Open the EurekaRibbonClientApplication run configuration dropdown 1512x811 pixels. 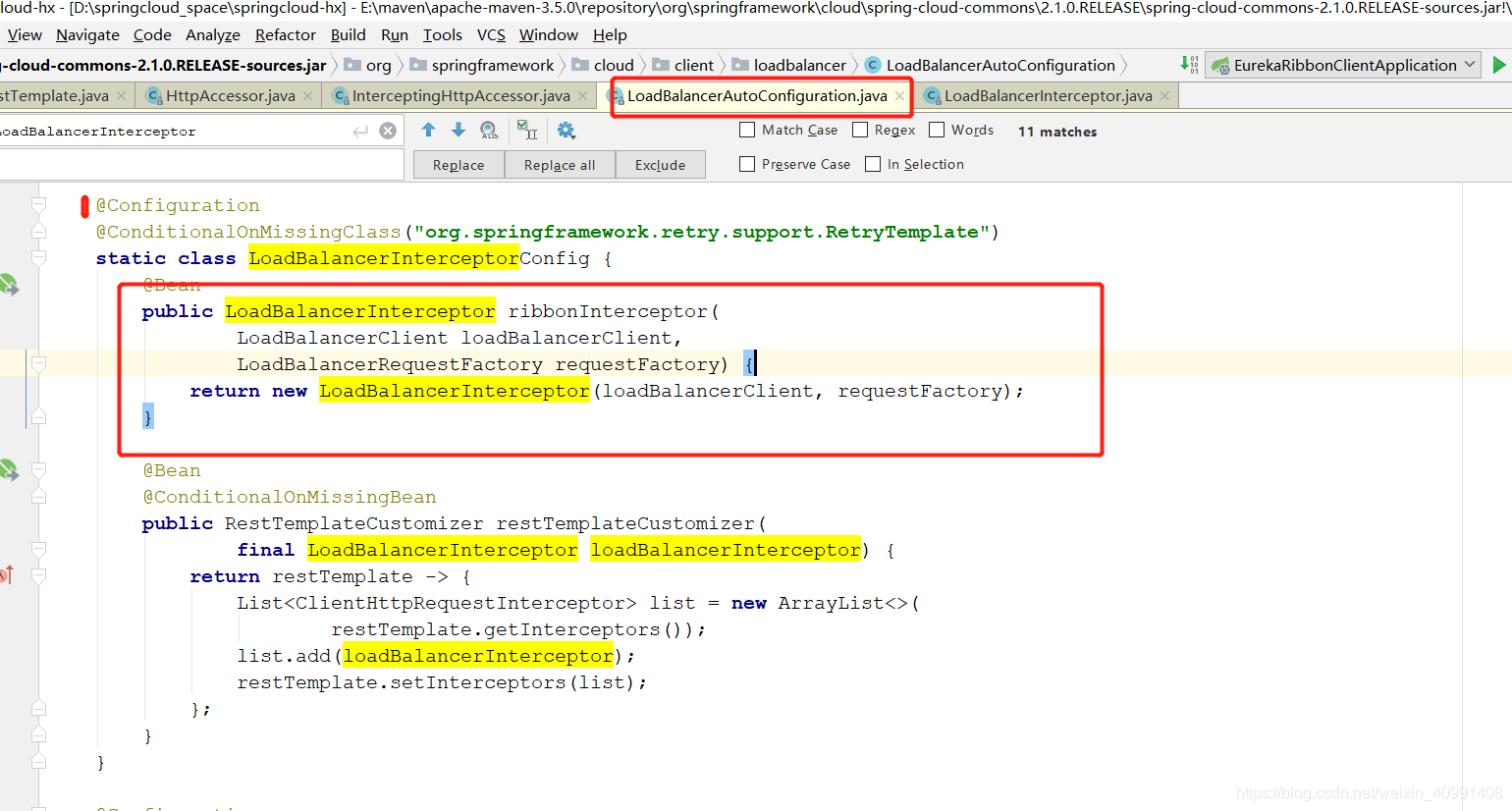click(x=1343, y=65)
